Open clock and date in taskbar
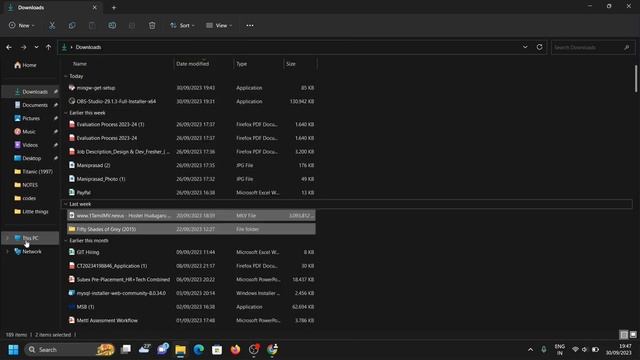 (619, 349)
